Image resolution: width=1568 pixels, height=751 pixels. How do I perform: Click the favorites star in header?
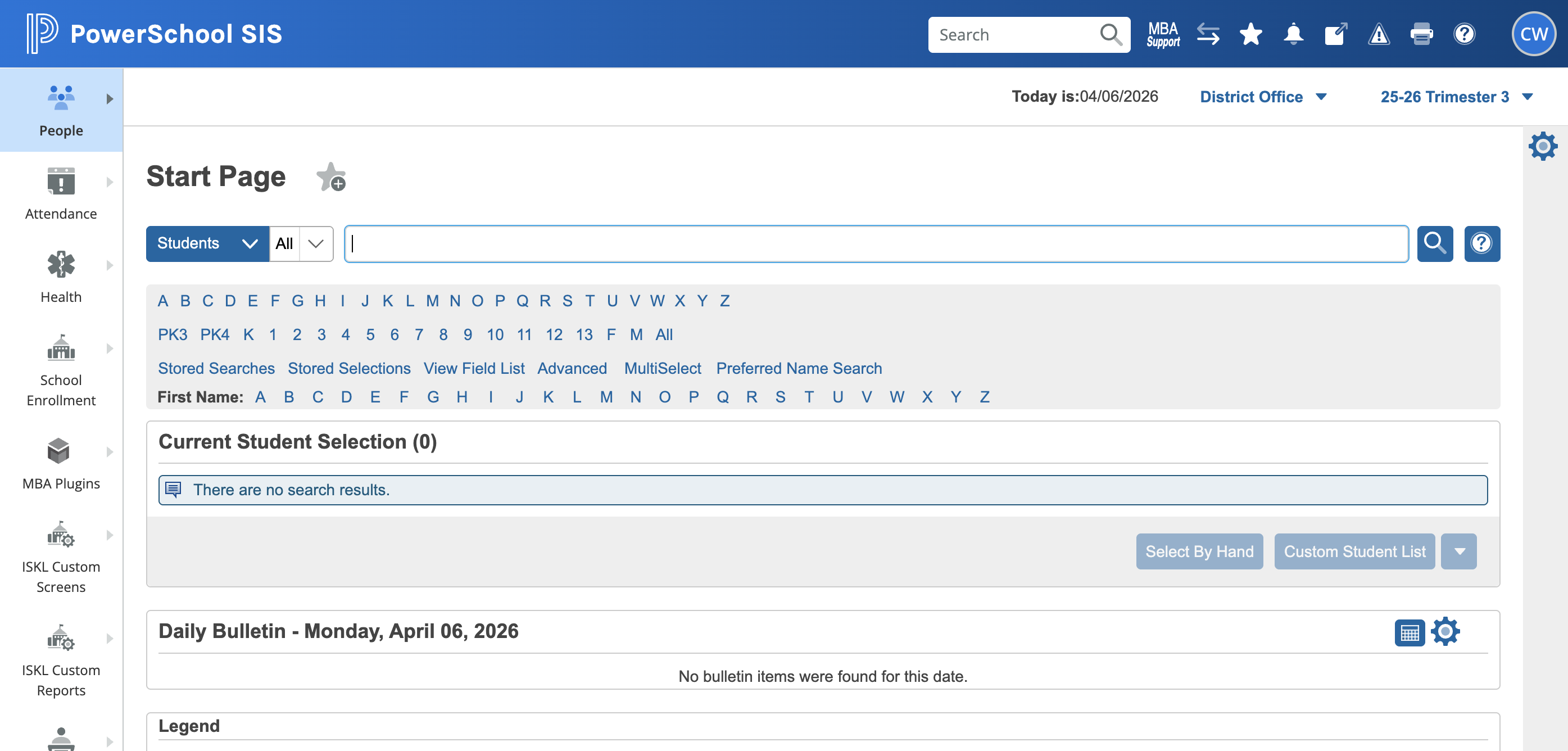pyautogui.click(x=1250, y=35)
